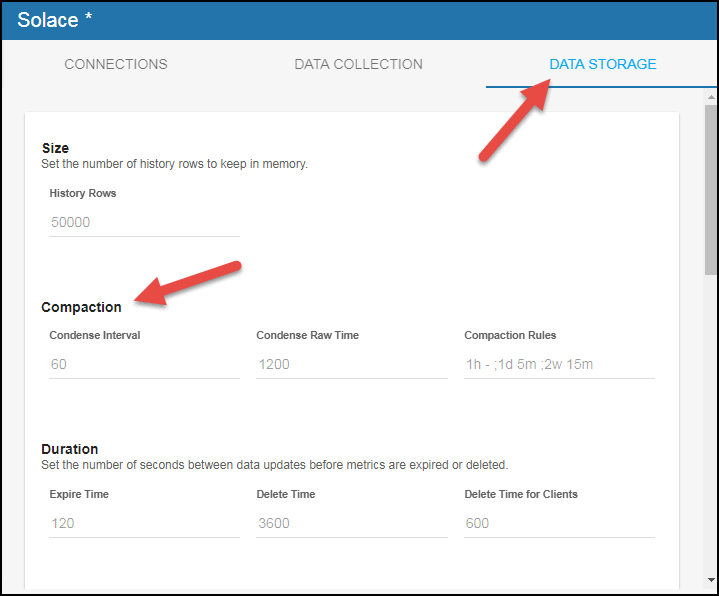Click the History Rows field showing 50000

tap(144, 222)
